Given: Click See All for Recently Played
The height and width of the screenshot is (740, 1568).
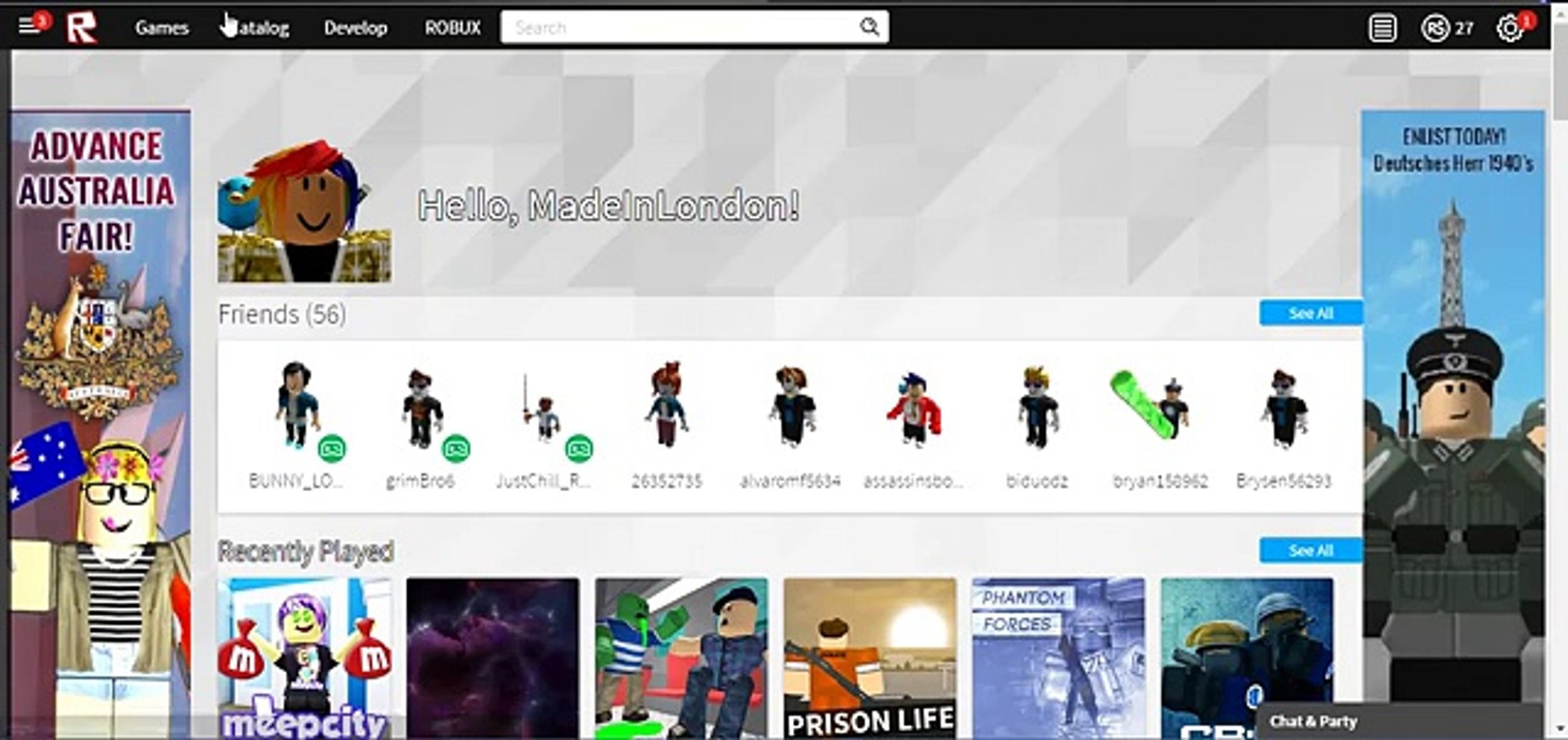Looking at the screenshot, I should [x=1310, y=550].
